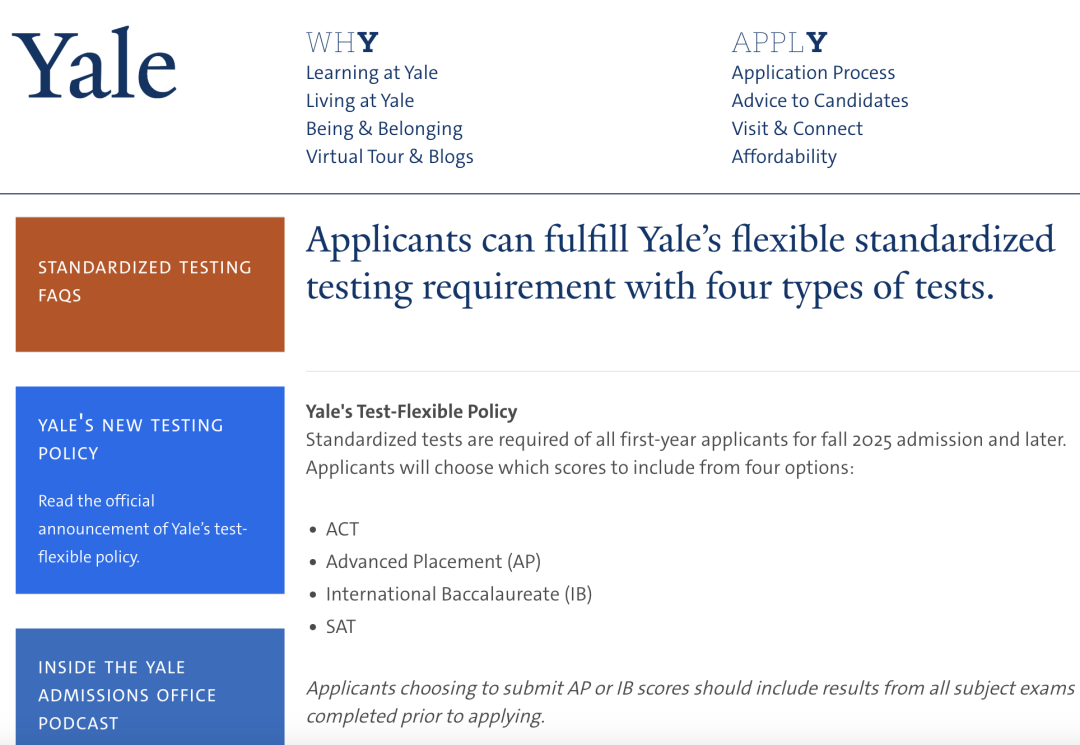The image size is (1080, 745).
Task: Click the Advanced Placement (AP) list item
Action: [433, 562]
